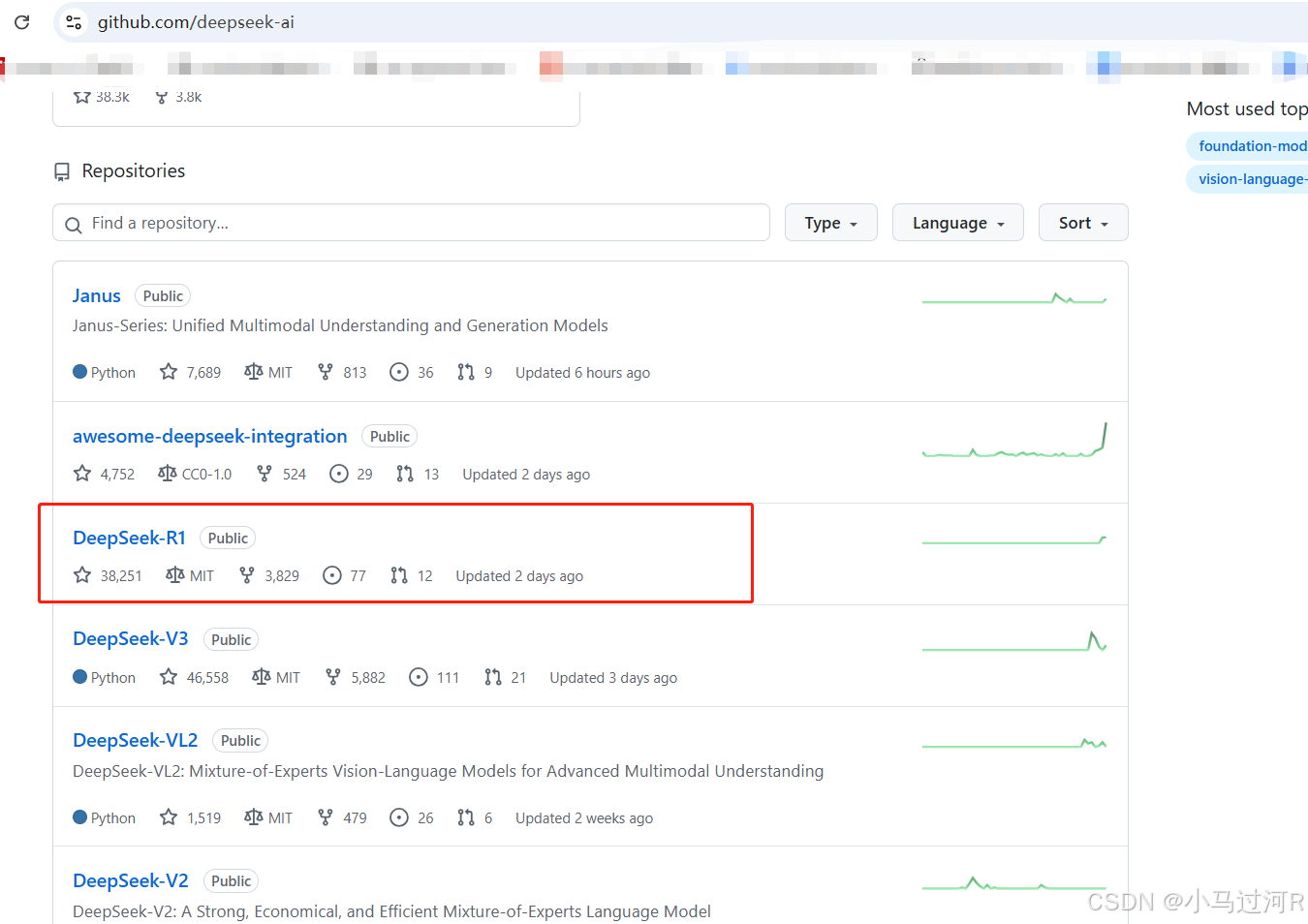The image size is (1308, 924).
Task: View DeepSeek-VL2 forks icon with 479
Action: pos(326,817)
